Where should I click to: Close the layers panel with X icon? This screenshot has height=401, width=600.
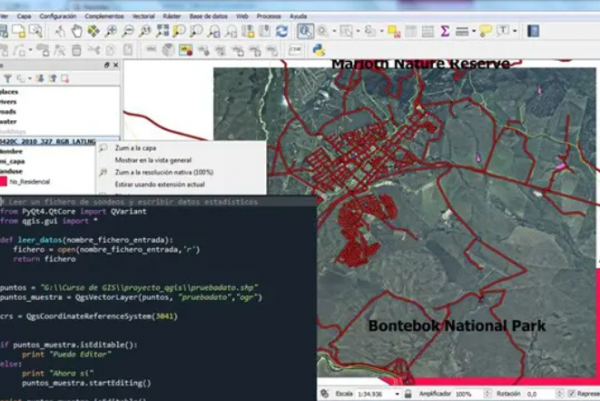pyautogui.click(x=115, y=65)
